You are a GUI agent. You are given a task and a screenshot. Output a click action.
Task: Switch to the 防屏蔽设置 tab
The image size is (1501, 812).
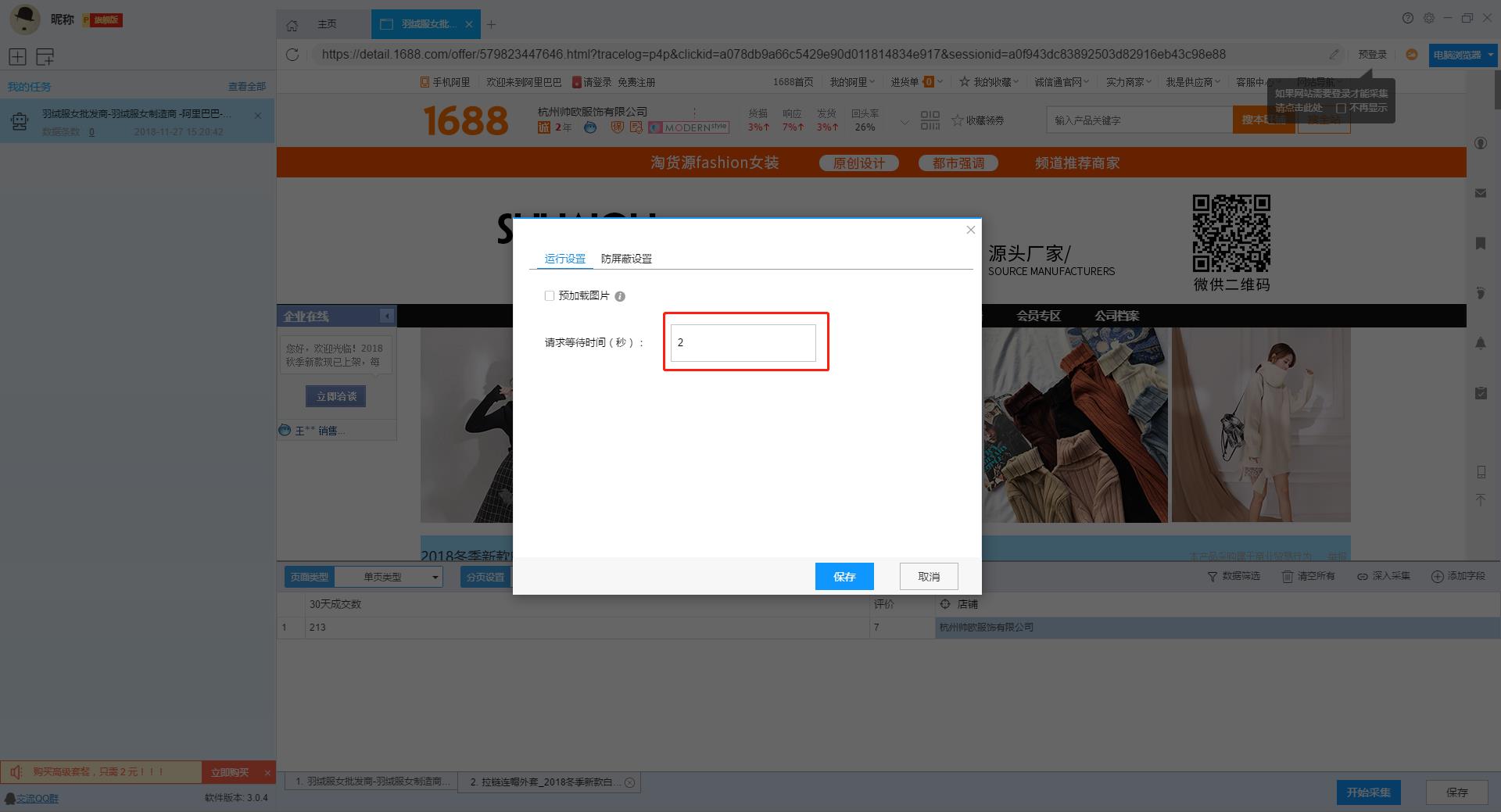pyautogui.click(x=626, y=259)
